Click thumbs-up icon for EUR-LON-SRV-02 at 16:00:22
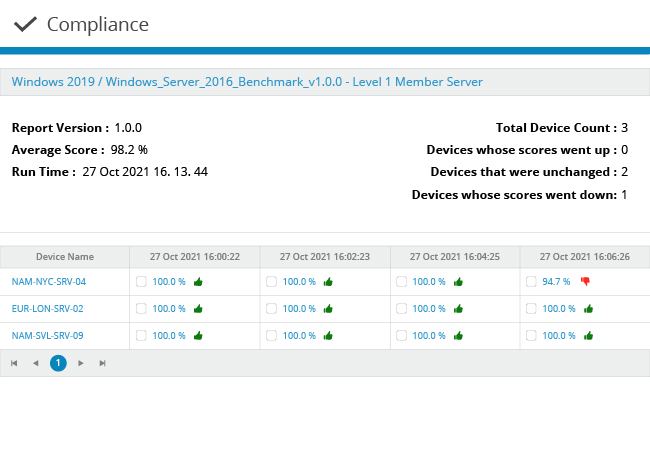The height and width of the screenshot is (457, 650). (x=198, y=309)
